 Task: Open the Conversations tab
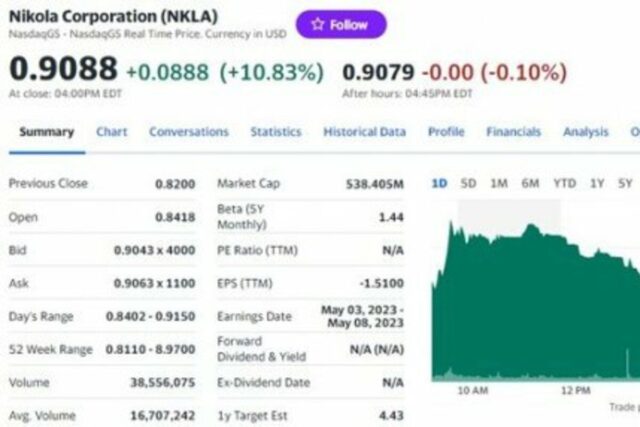coord(189,132)
